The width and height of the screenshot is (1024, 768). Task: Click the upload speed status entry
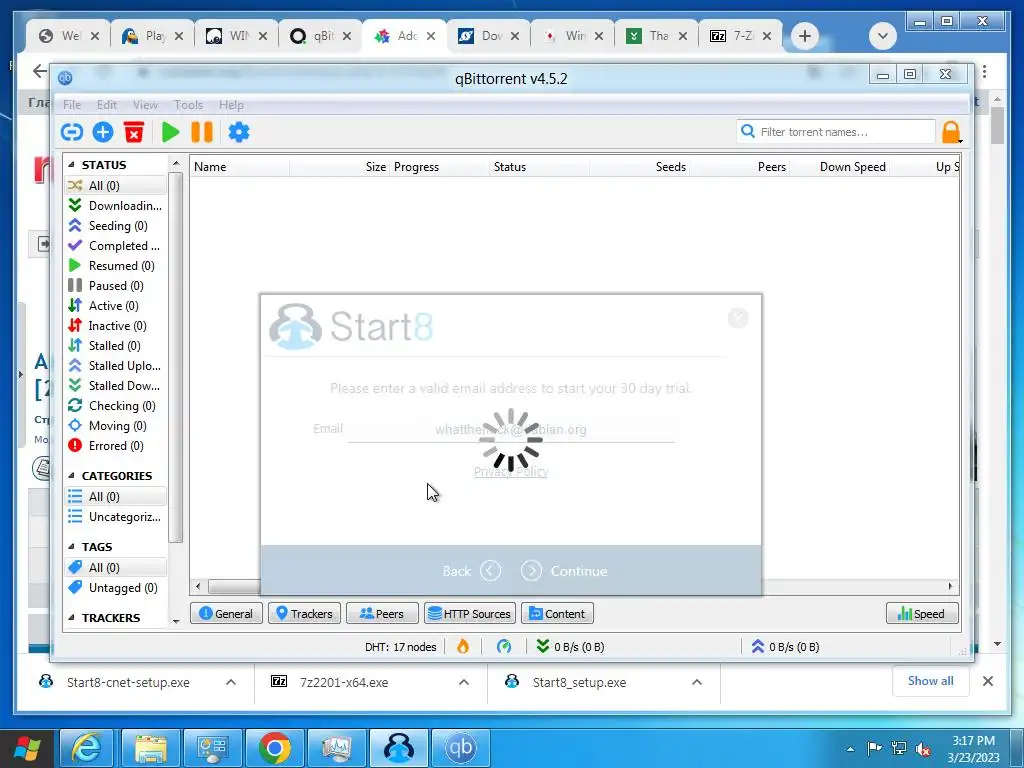784,647
